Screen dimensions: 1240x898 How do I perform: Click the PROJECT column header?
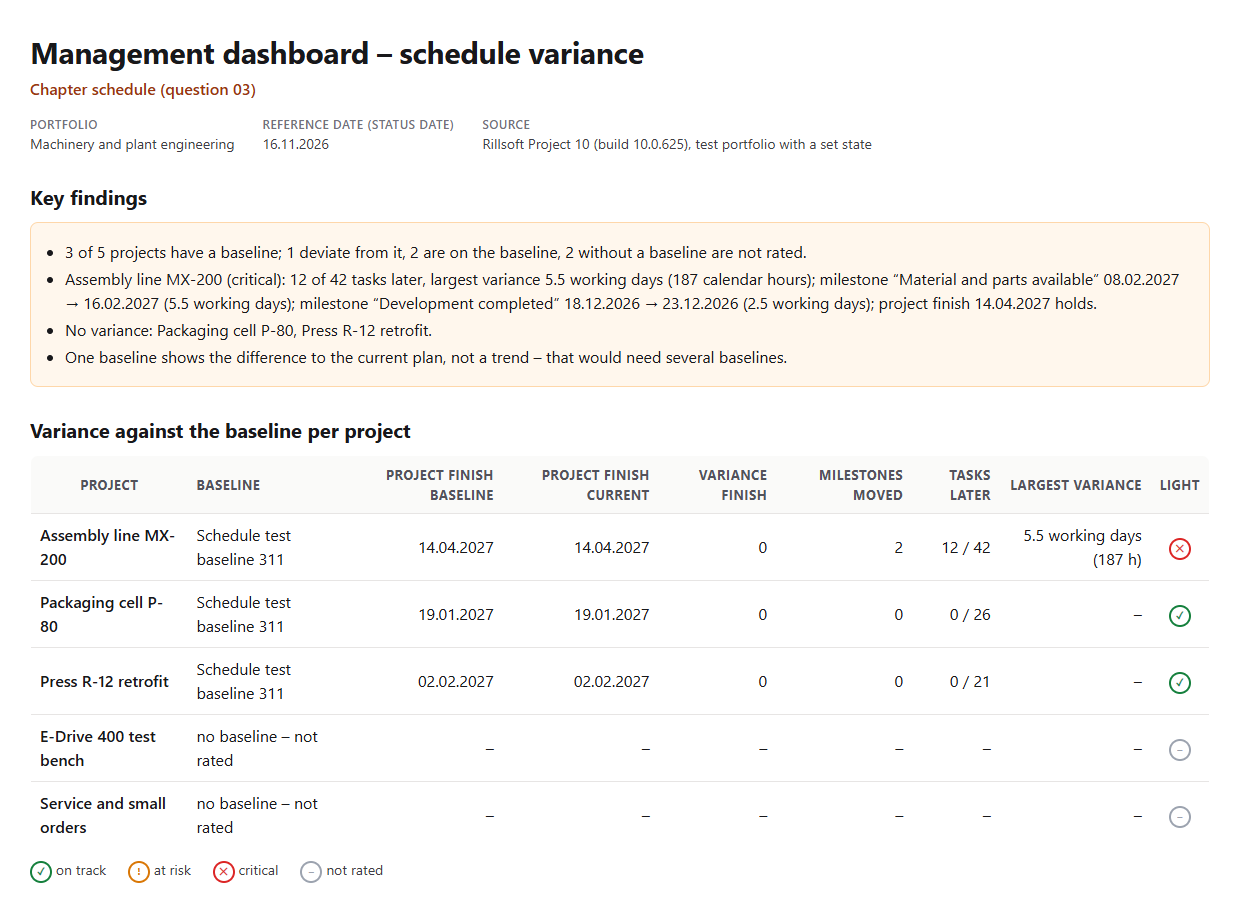click(109, 485)
